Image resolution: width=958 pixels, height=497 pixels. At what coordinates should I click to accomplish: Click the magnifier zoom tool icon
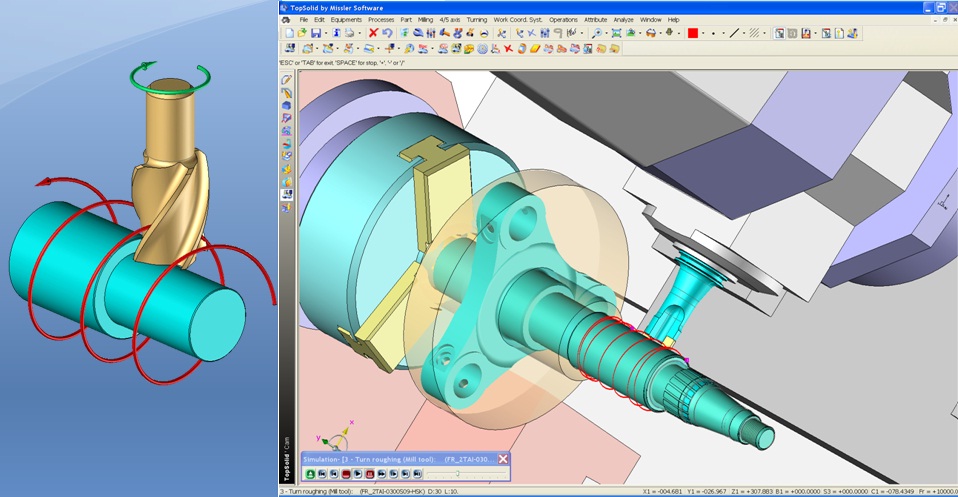point(596,33)
